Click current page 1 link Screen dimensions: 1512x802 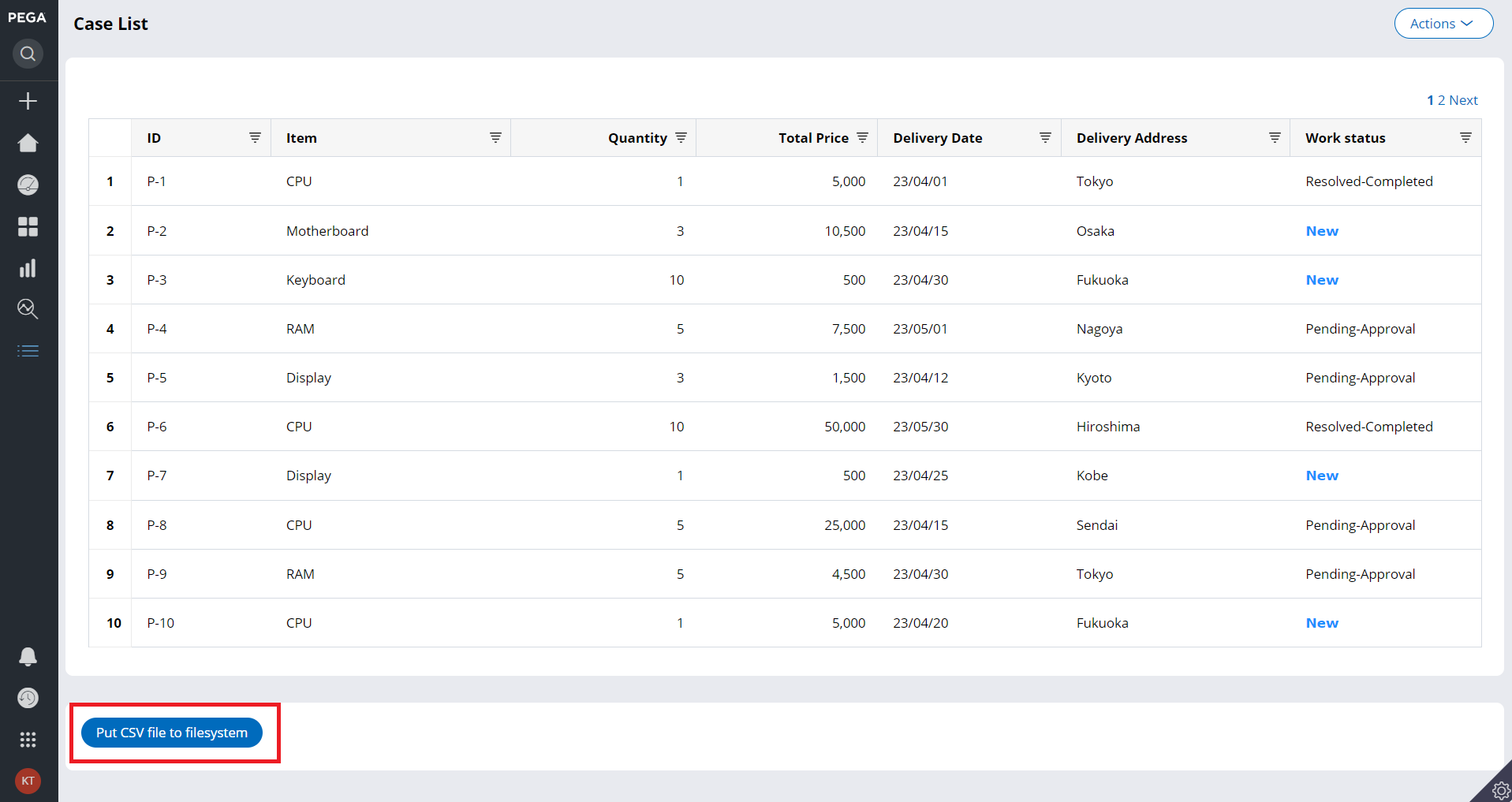(1430, 100)
